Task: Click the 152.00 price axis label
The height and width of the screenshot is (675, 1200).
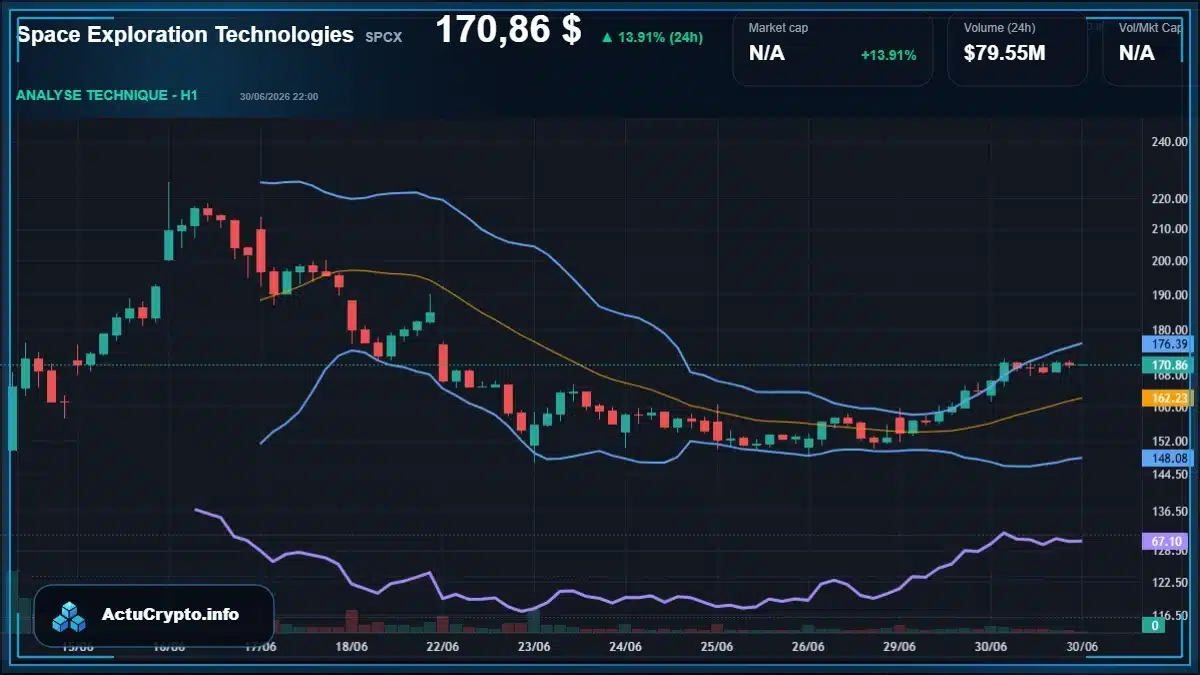Action: [1168, 441]
